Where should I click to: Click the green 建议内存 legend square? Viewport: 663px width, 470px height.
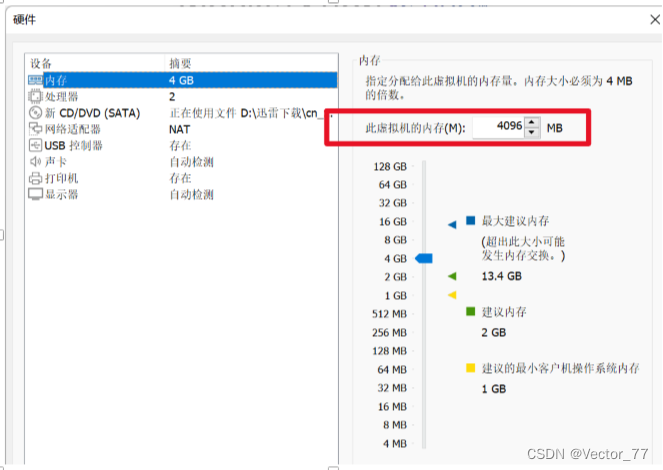pyautogui.click(x=470, y=312)
